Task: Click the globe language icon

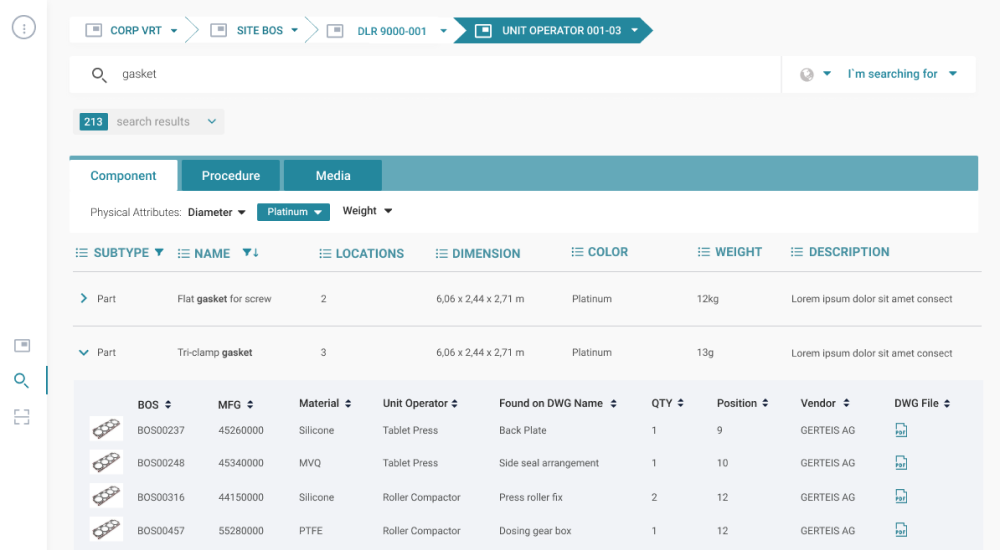Action: click(807, 75)
